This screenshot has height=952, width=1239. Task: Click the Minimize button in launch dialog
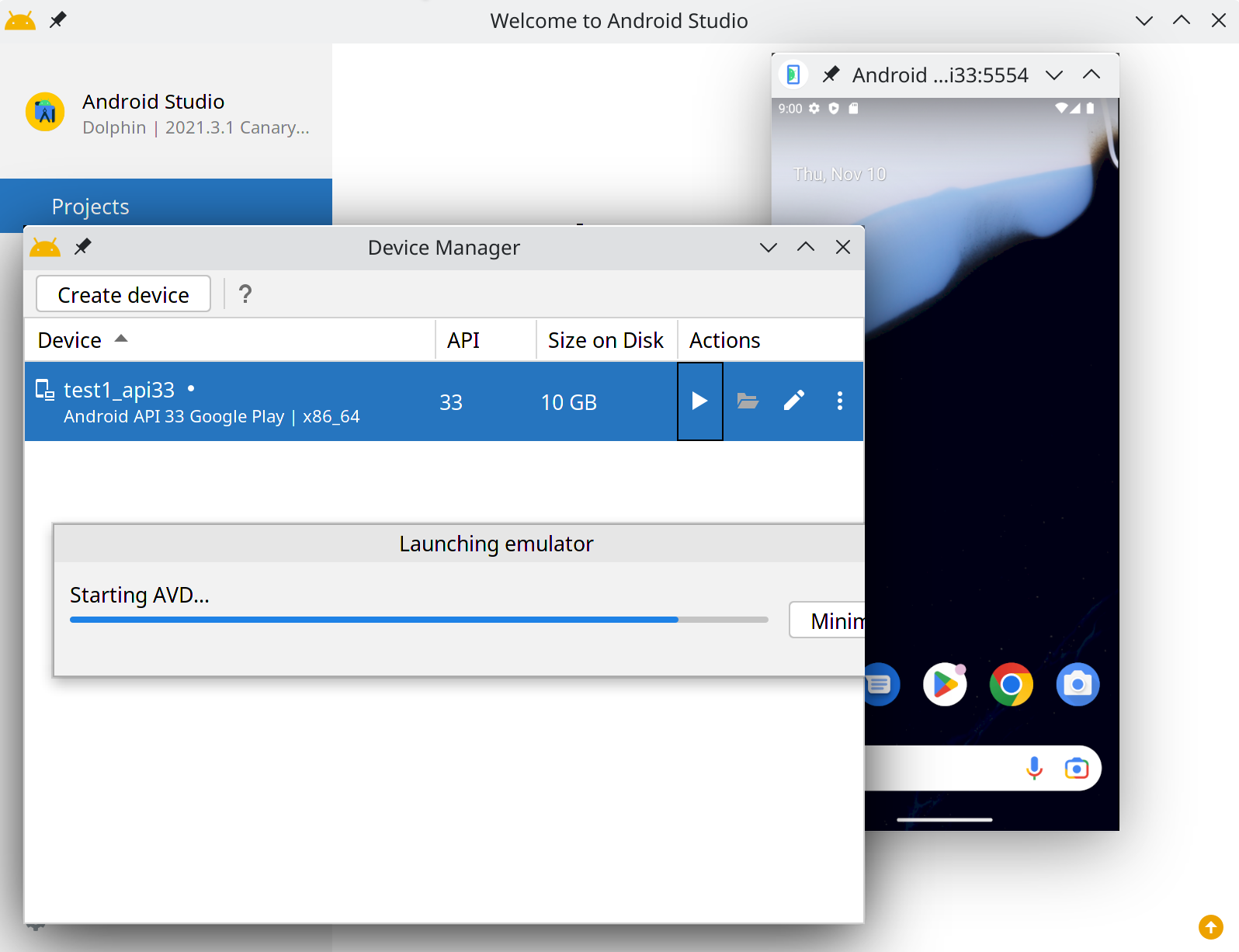point(828,620)
